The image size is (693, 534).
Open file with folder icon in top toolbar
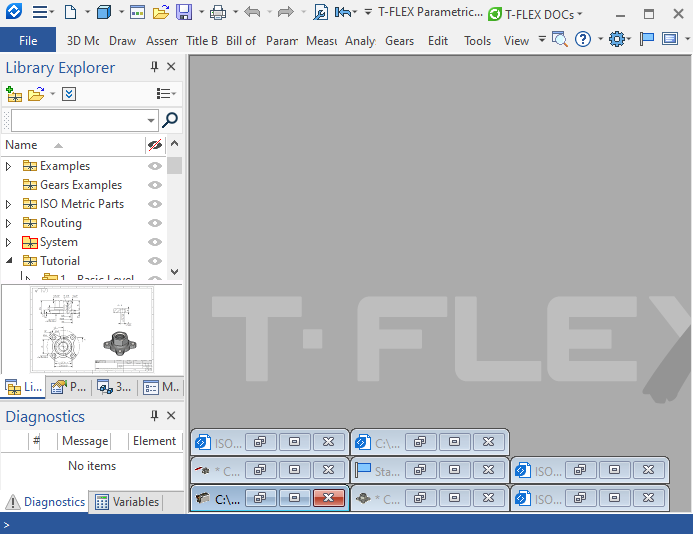tap(160, 12)
